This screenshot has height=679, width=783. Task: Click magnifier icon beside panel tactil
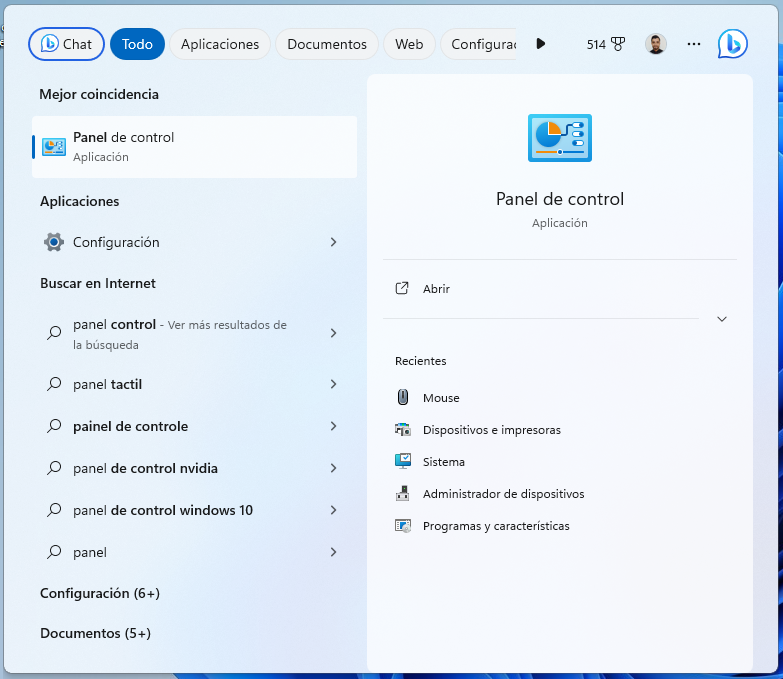point(54,384)
